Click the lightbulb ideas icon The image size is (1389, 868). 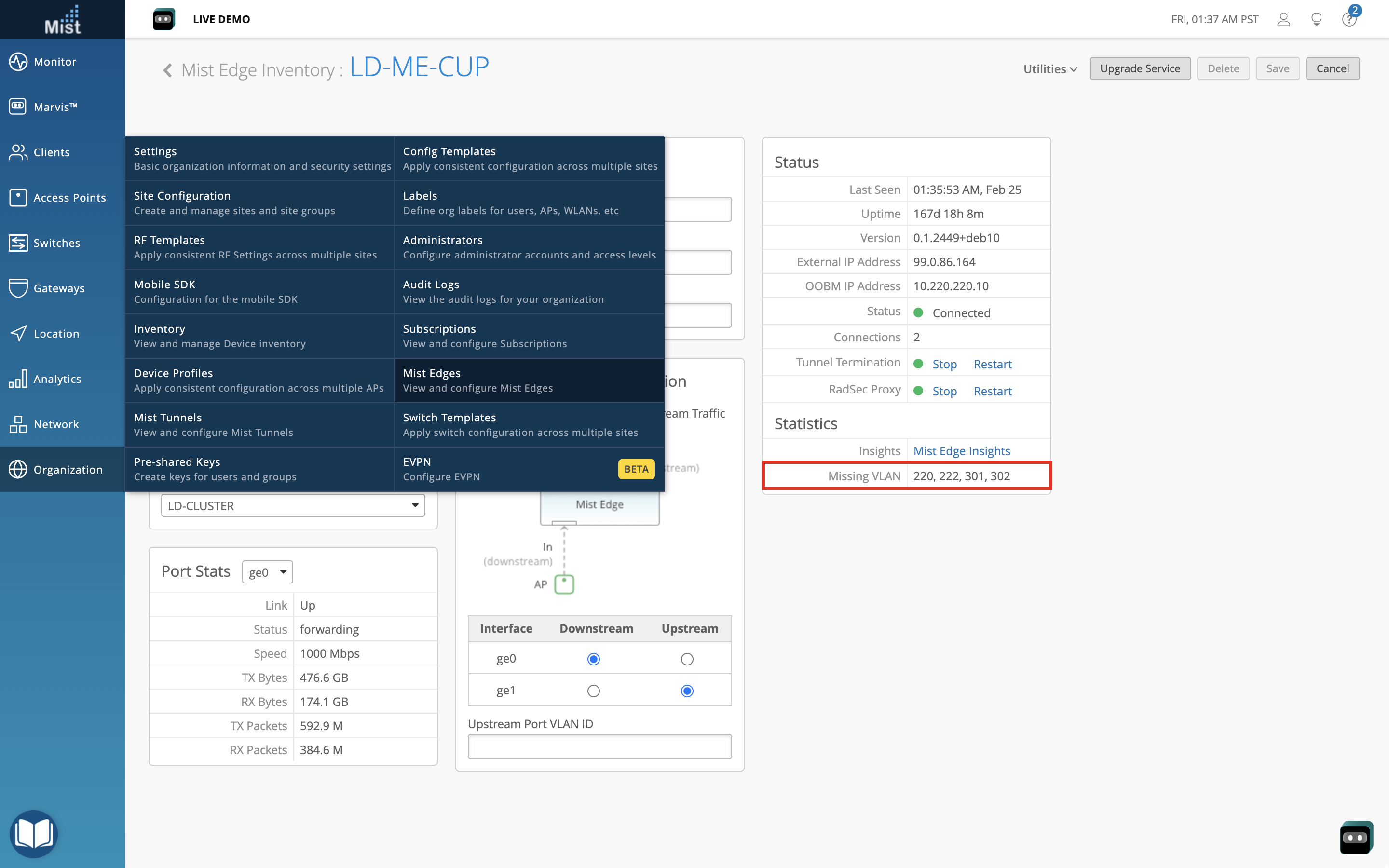click(x=1316, y=19)
